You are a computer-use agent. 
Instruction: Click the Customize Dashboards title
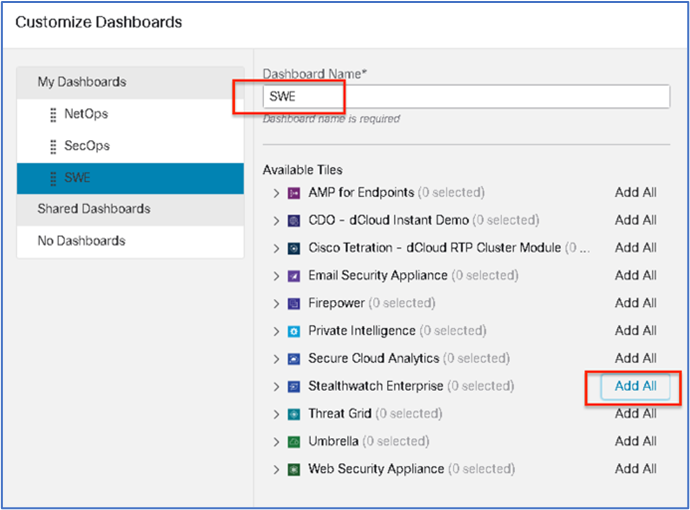pyautogui.click(x=99, y=22)
